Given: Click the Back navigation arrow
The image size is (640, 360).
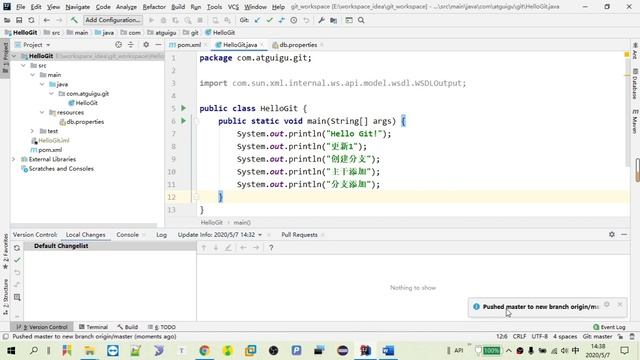Looking at the screenshot, I should [47, 20].
